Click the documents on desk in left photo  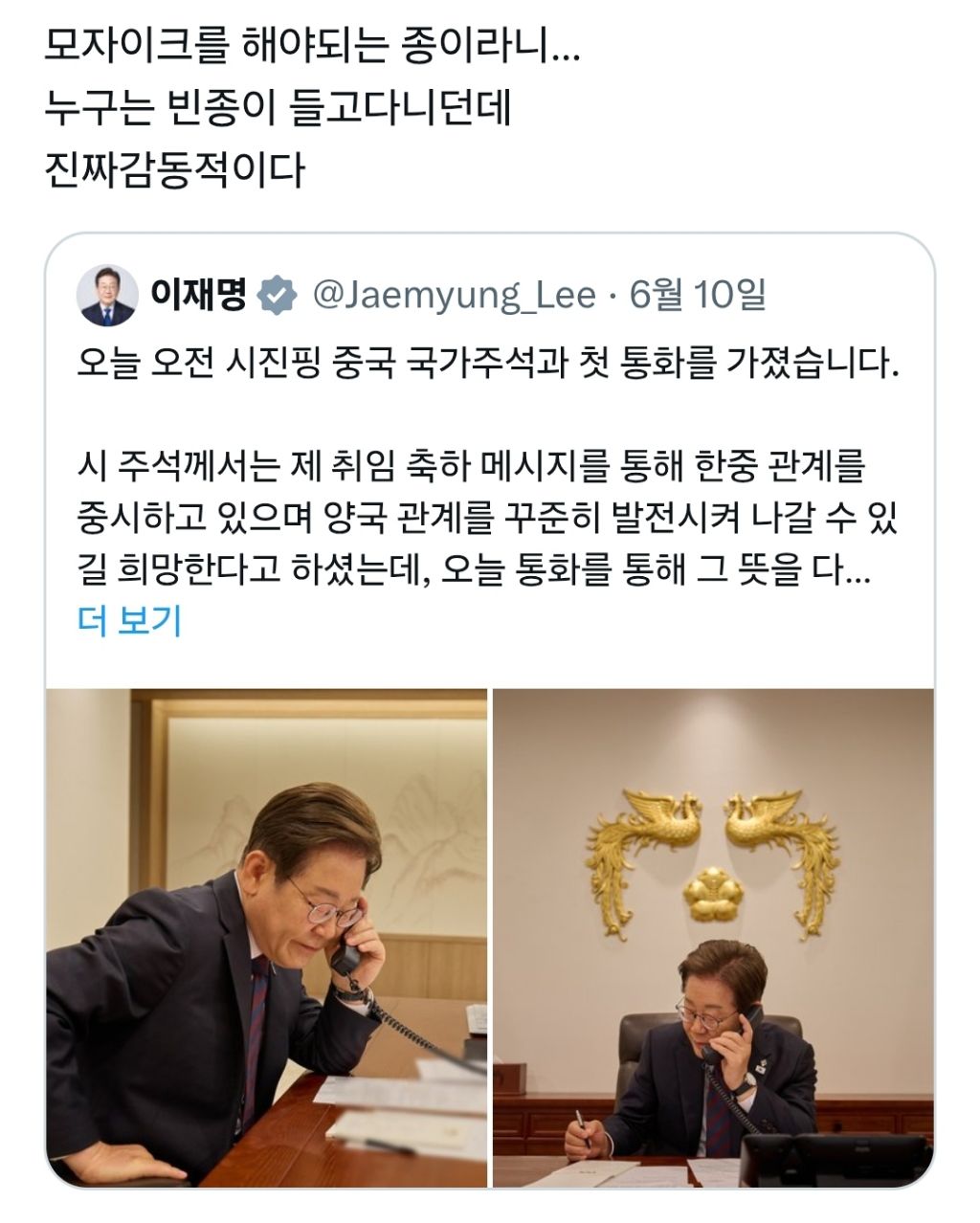pos(402,1108)
